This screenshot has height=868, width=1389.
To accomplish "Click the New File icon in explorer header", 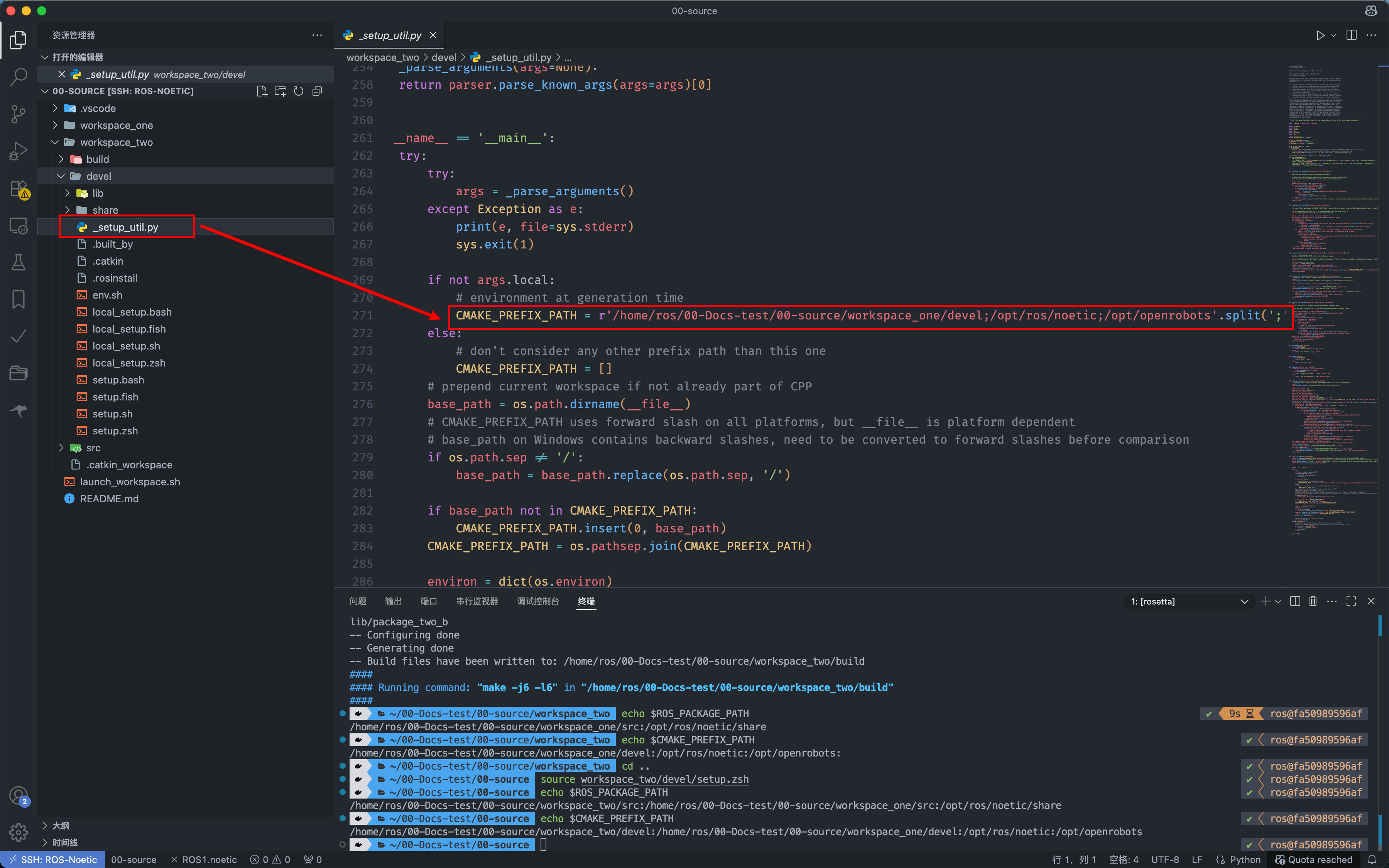I will pyautogui.click(x=262, y=91).
